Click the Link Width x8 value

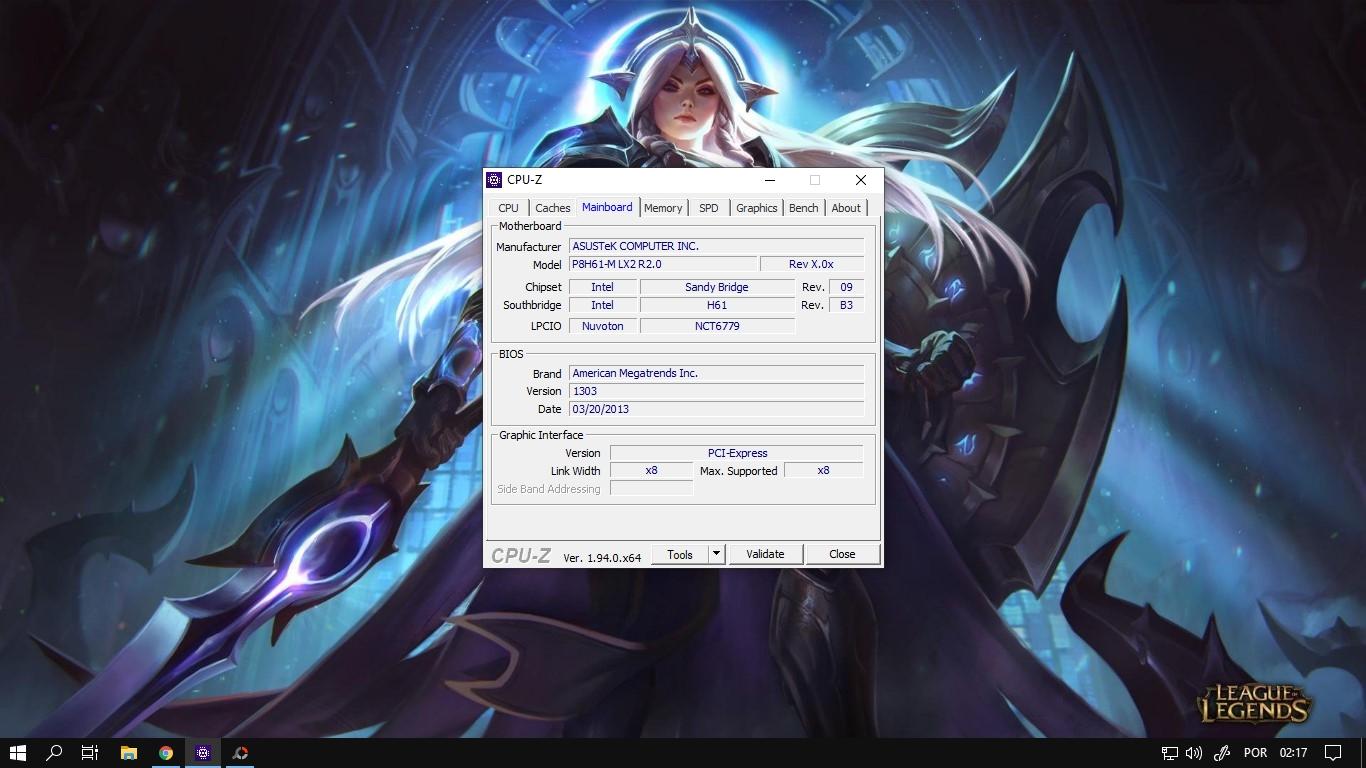651,470
